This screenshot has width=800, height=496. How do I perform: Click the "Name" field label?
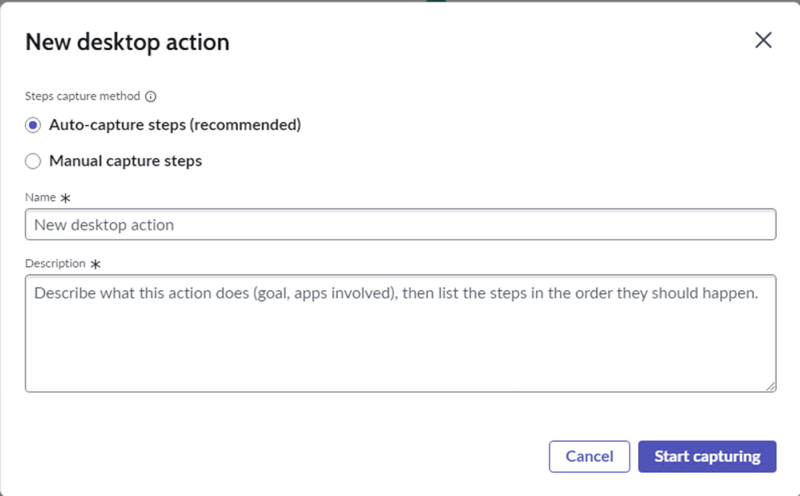(x=40, y=197)
